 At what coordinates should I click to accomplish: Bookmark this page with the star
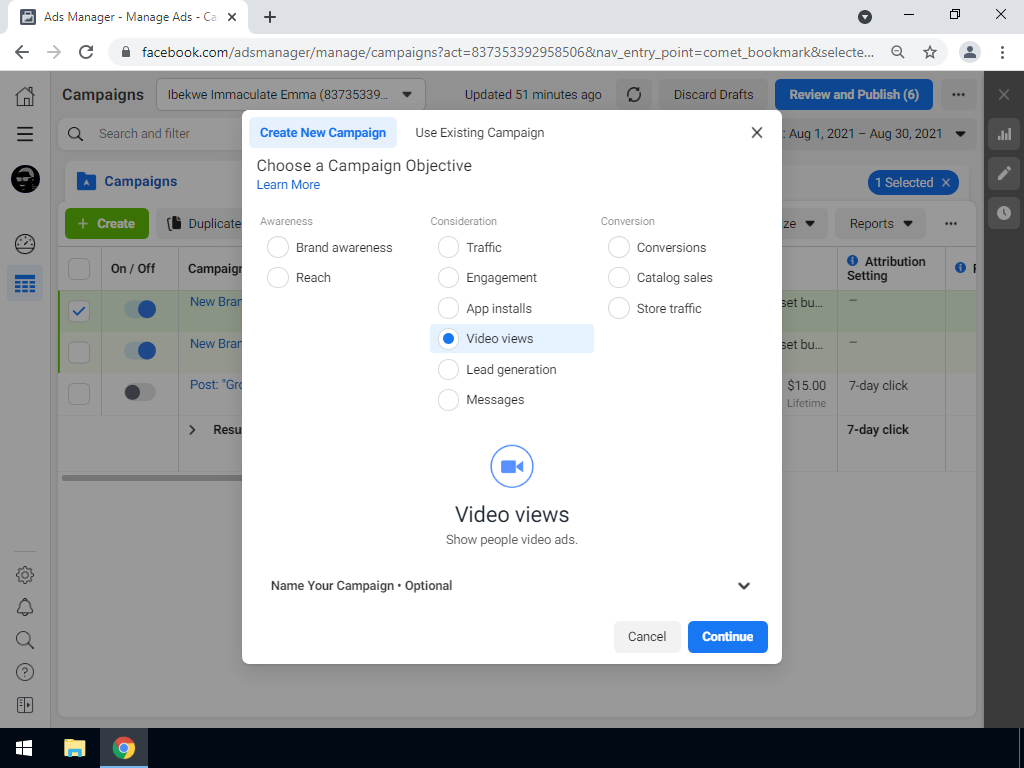[930, 52]
